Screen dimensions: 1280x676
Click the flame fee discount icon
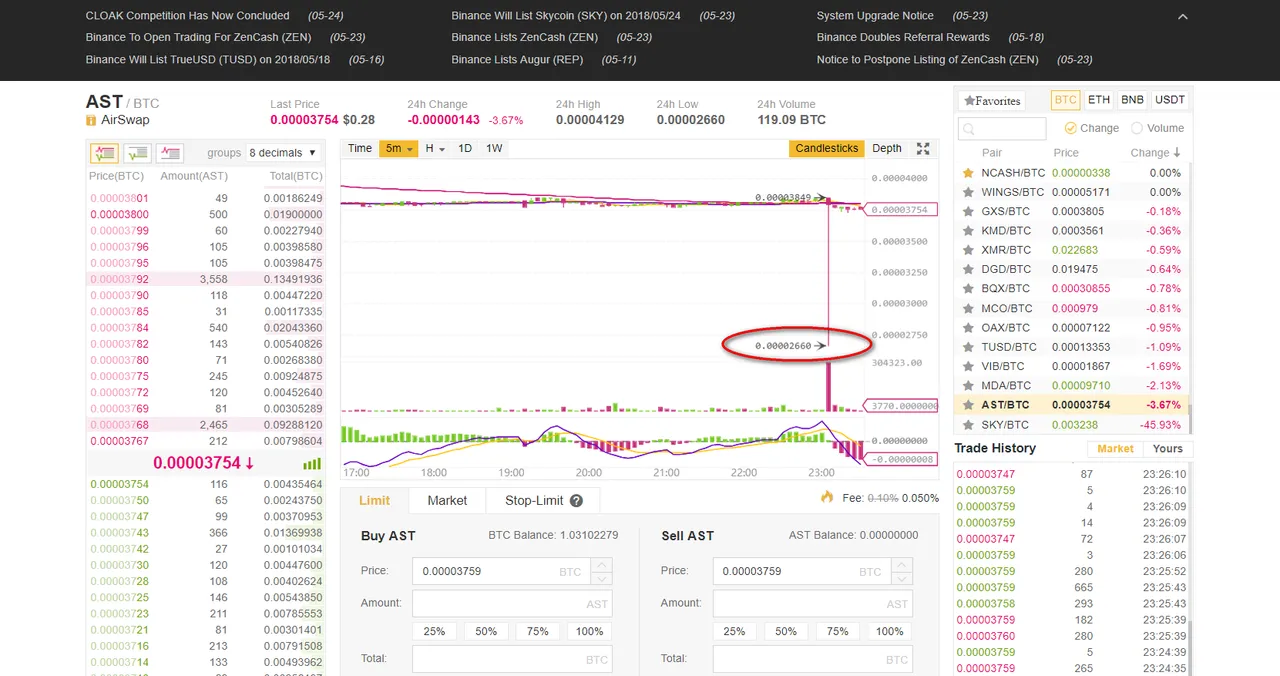click(827, 497)
